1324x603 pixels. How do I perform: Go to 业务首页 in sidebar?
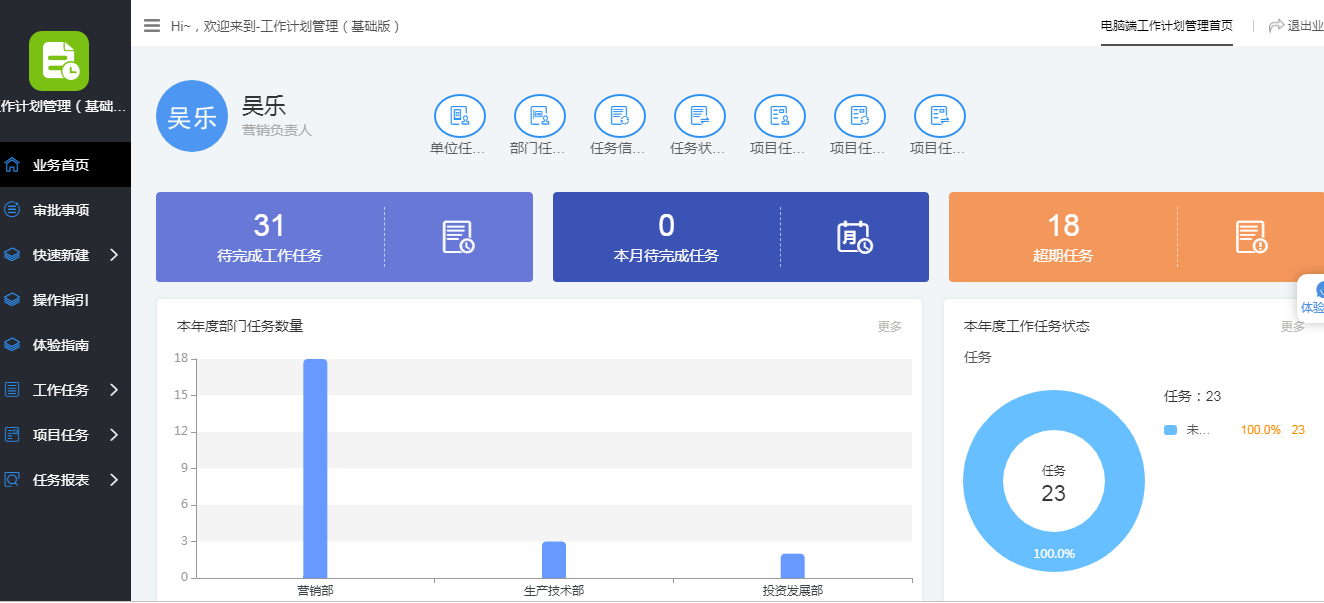tap(65, 165)
